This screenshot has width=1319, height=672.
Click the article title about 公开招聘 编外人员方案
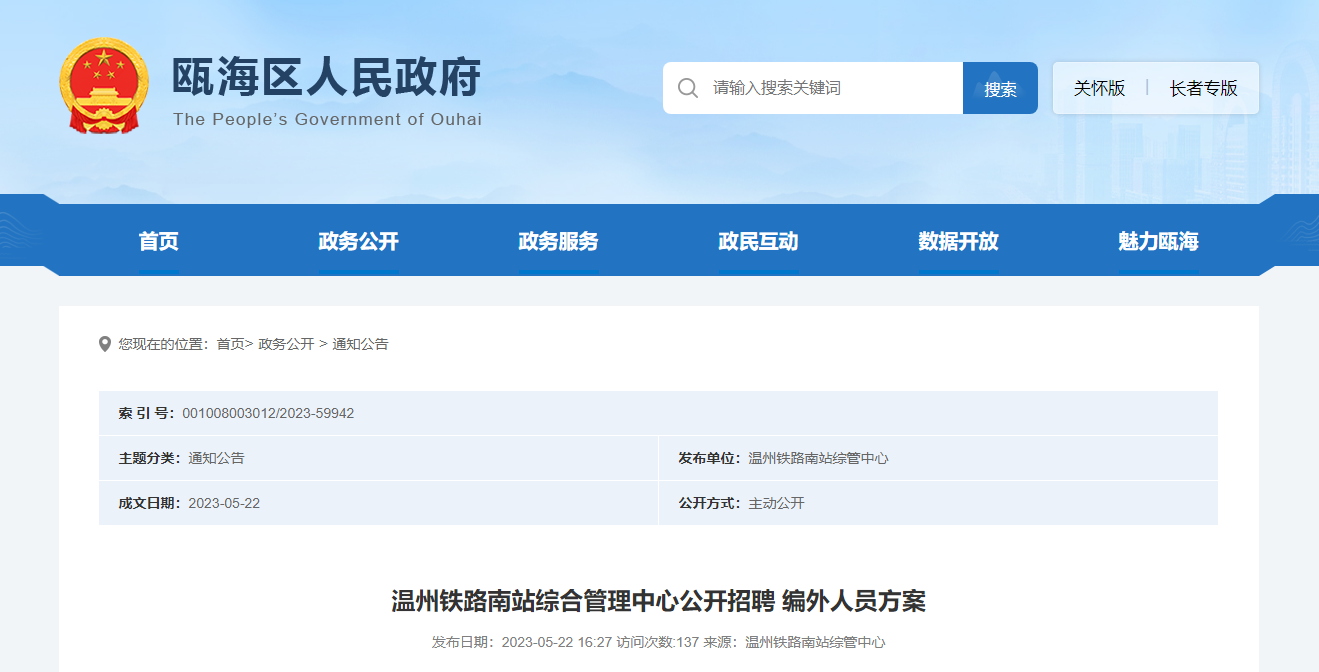658,601
